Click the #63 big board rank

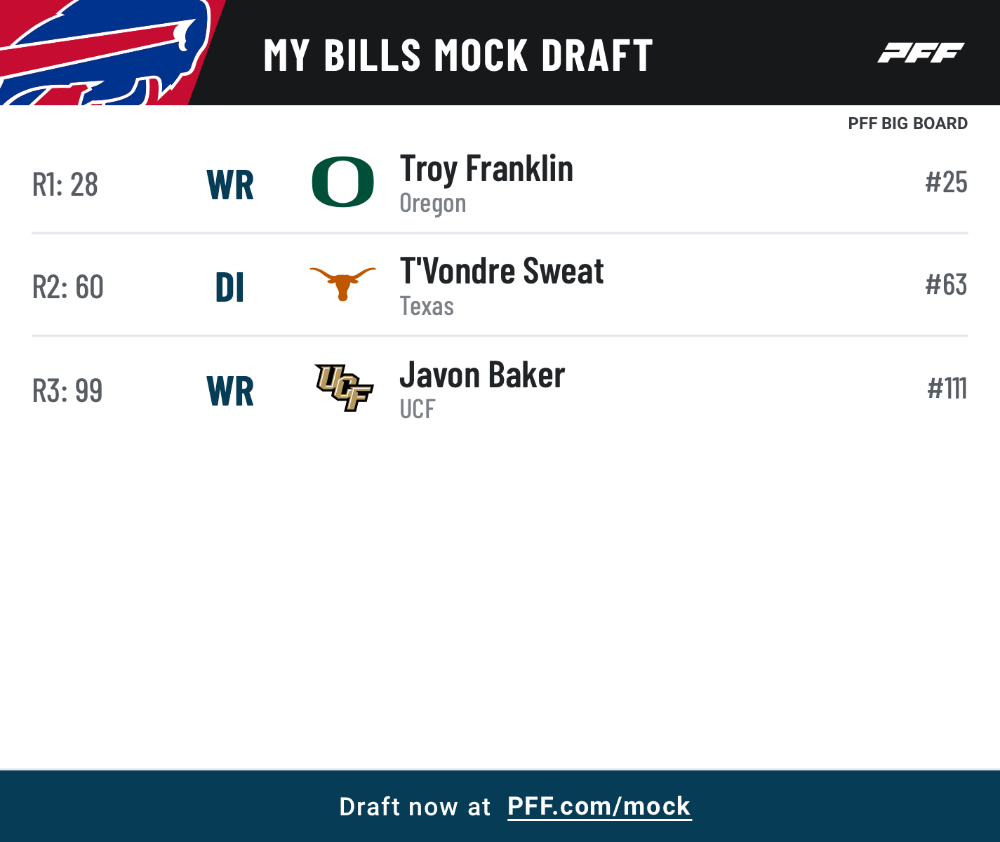click(946, 284)
